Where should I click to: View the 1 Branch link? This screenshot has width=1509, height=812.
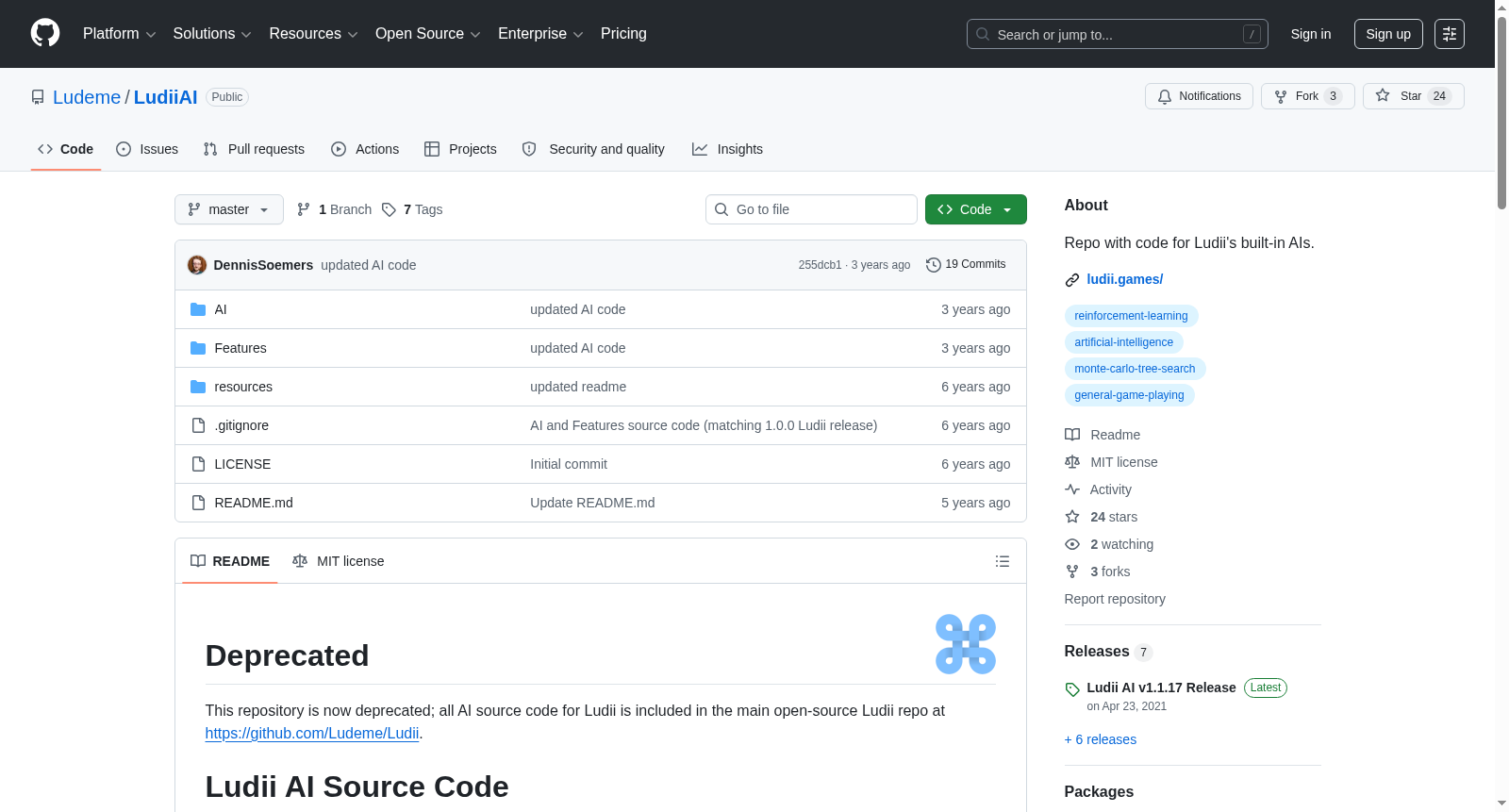[335, 209]
